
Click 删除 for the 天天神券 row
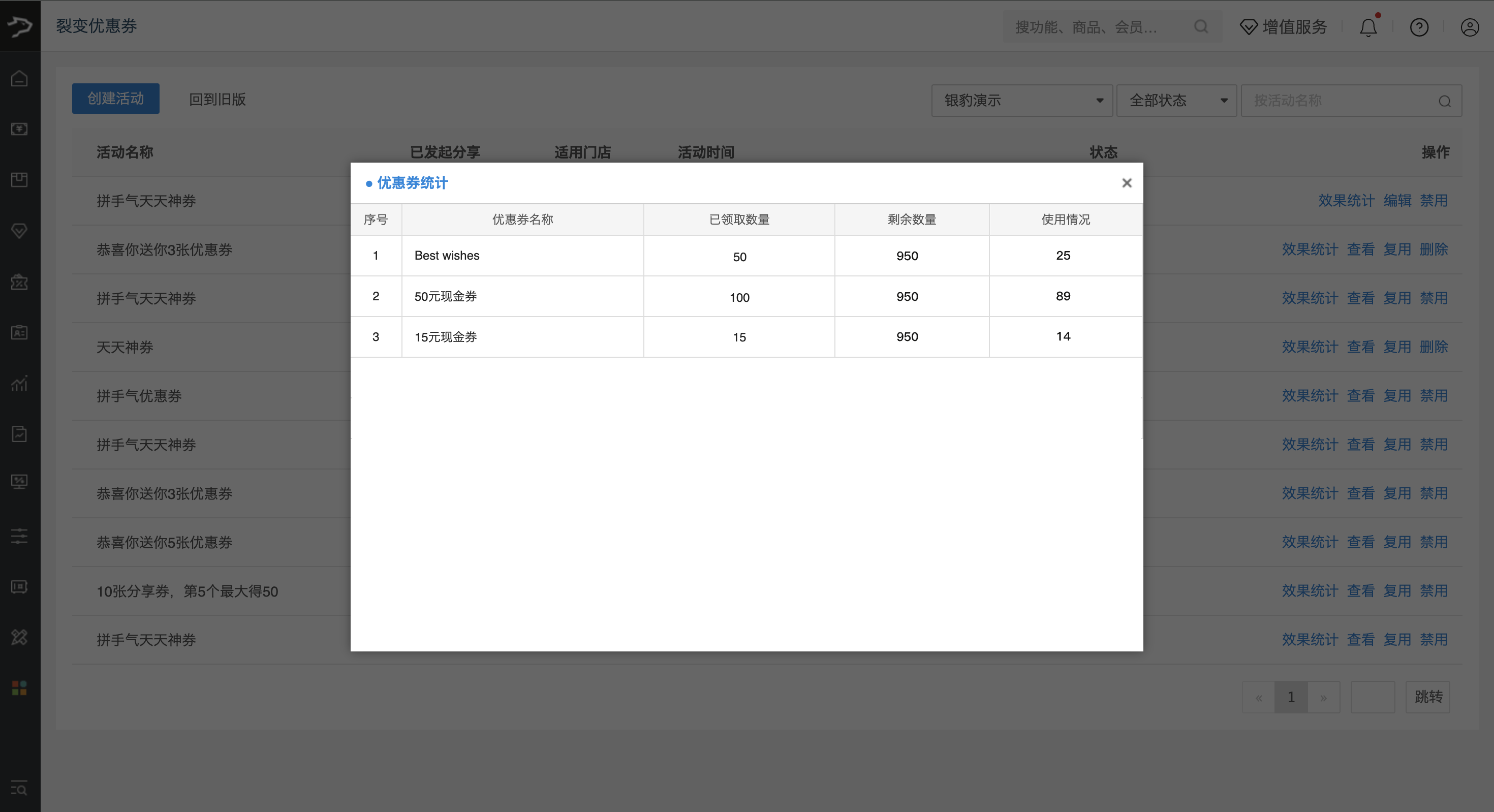point(1434,347)
